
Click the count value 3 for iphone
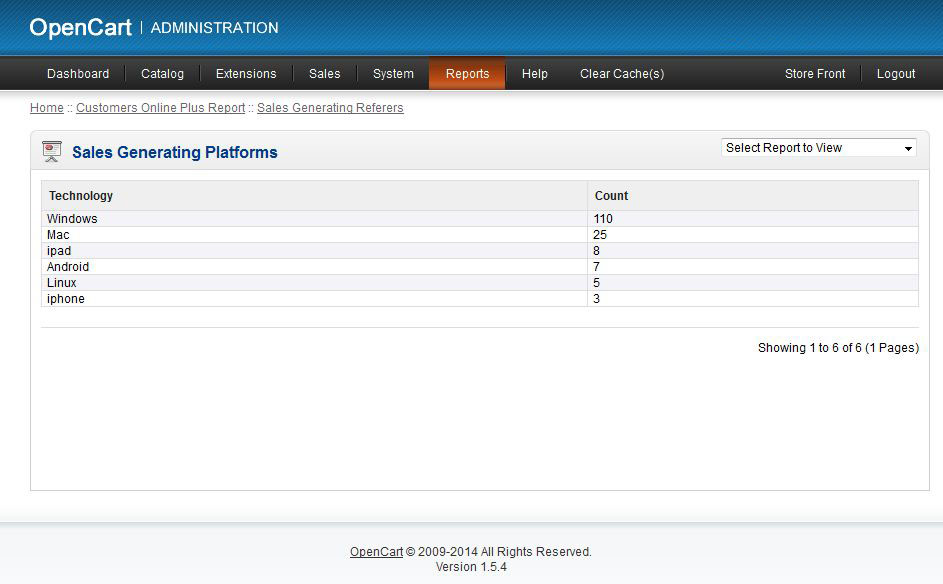pyautogui.click(x=597, y=299)
